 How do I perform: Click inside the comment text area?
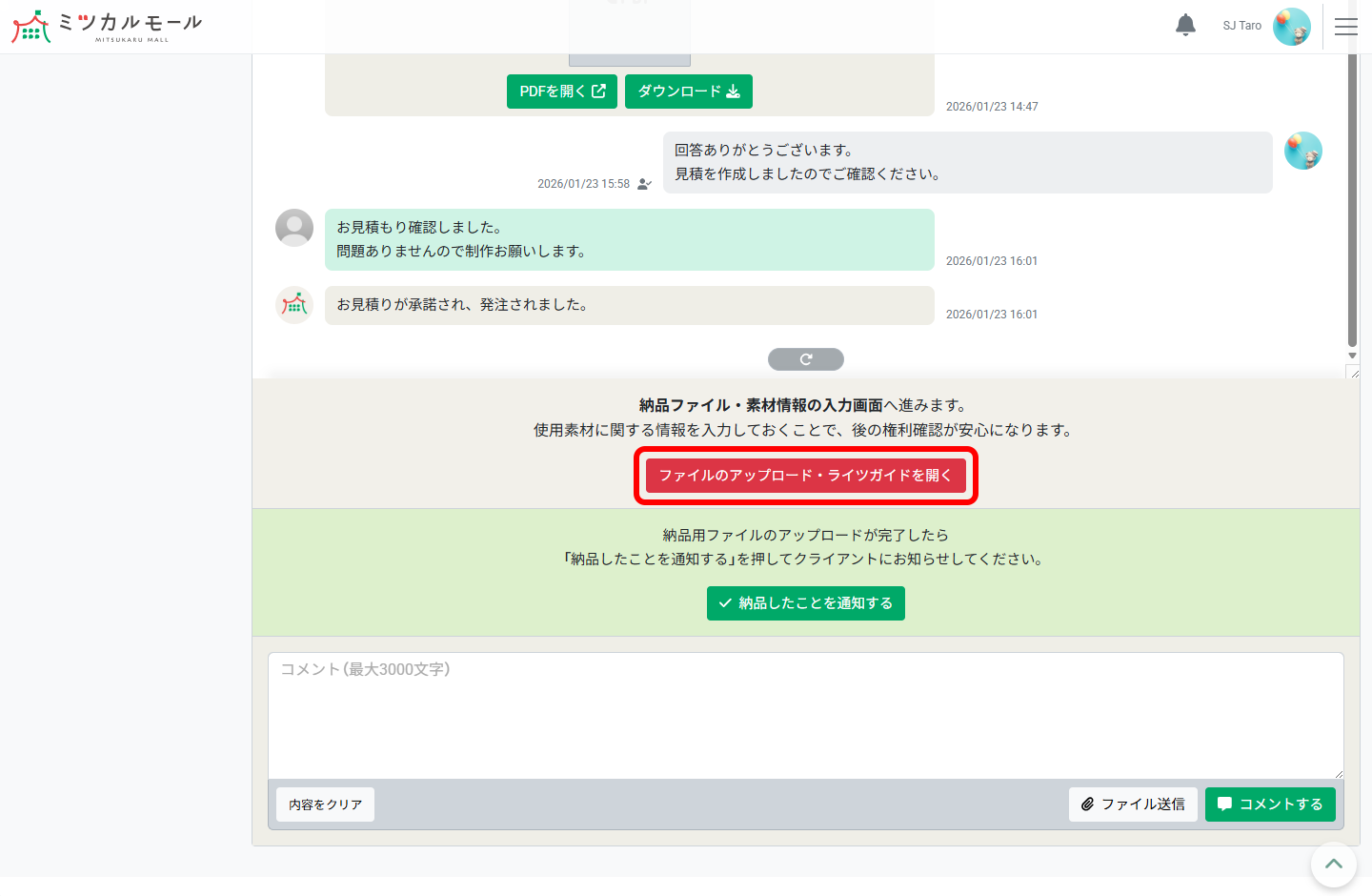tap(805, 715)
